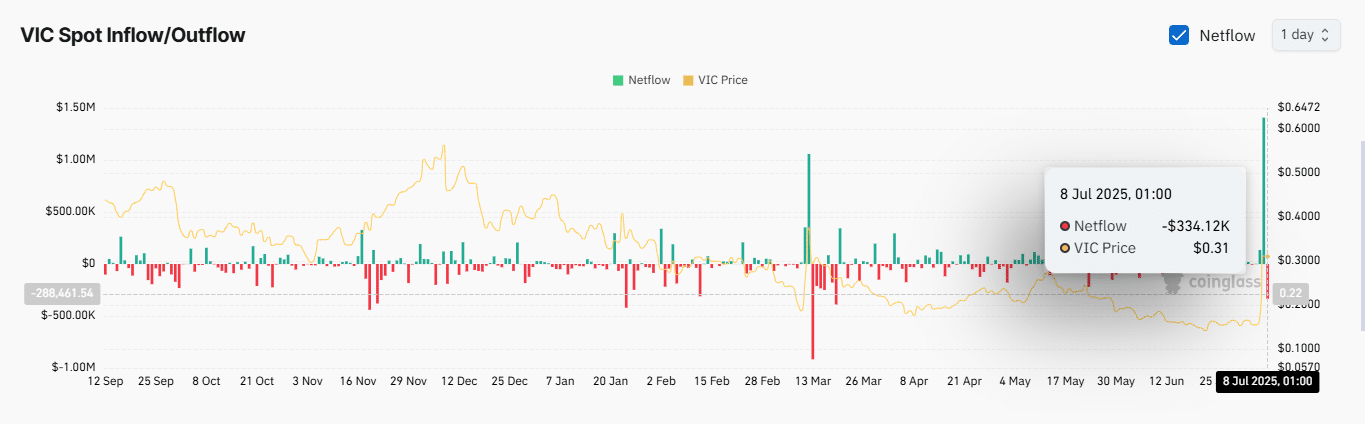Click the VIC price line peak near 12 Dec
Image resolution: width=1365 pixels, height=424 pixels.
pos(443,147)
